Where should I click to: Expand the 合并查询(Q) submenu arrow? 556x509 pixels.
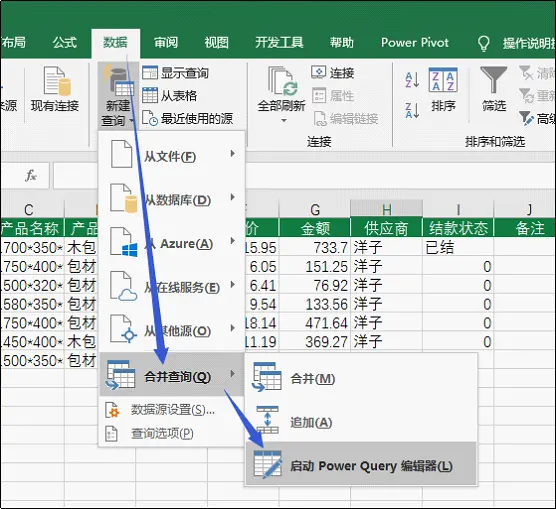233,374
